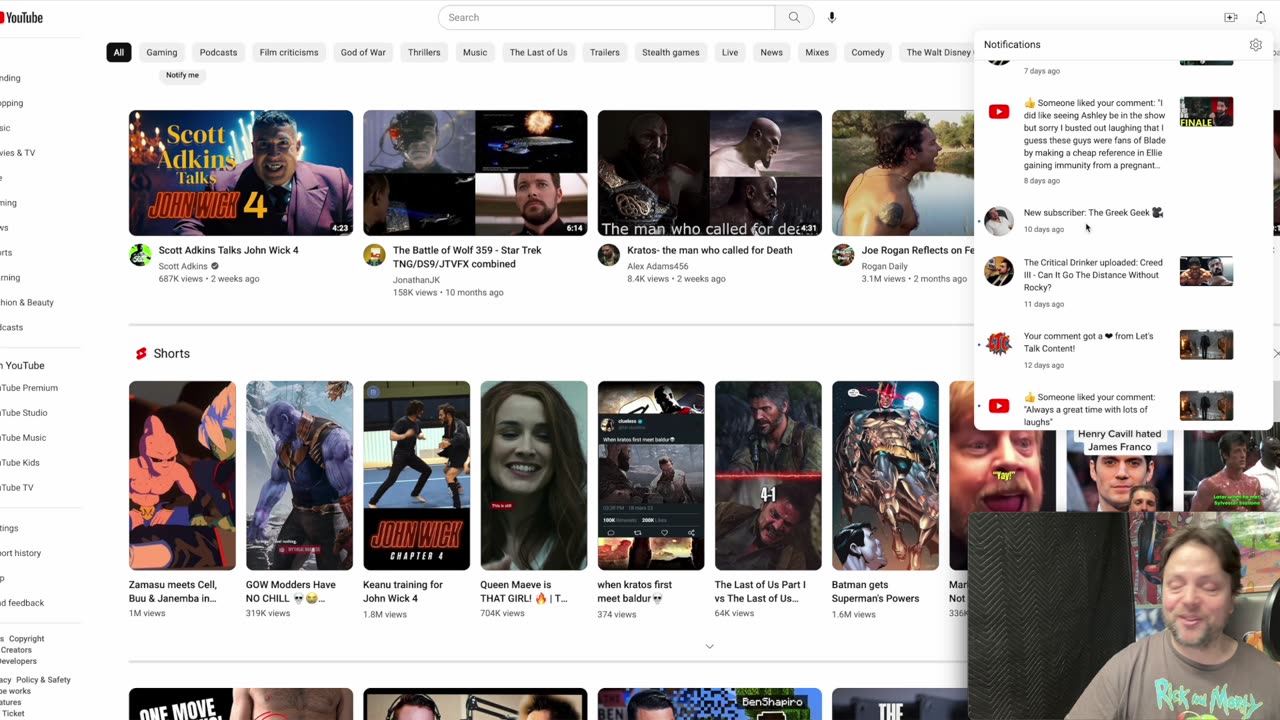Viewport: 1280px width, 720px height.
Task: Select the Mixes filter chip
Action: [817, 52]
